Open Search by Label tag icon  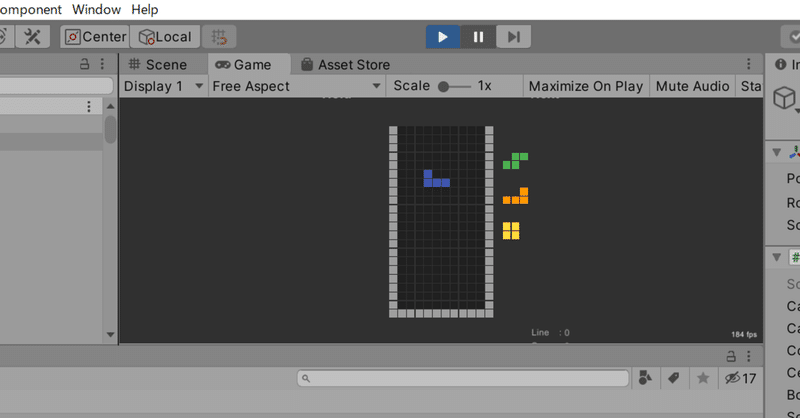click(x=673, y=378)
